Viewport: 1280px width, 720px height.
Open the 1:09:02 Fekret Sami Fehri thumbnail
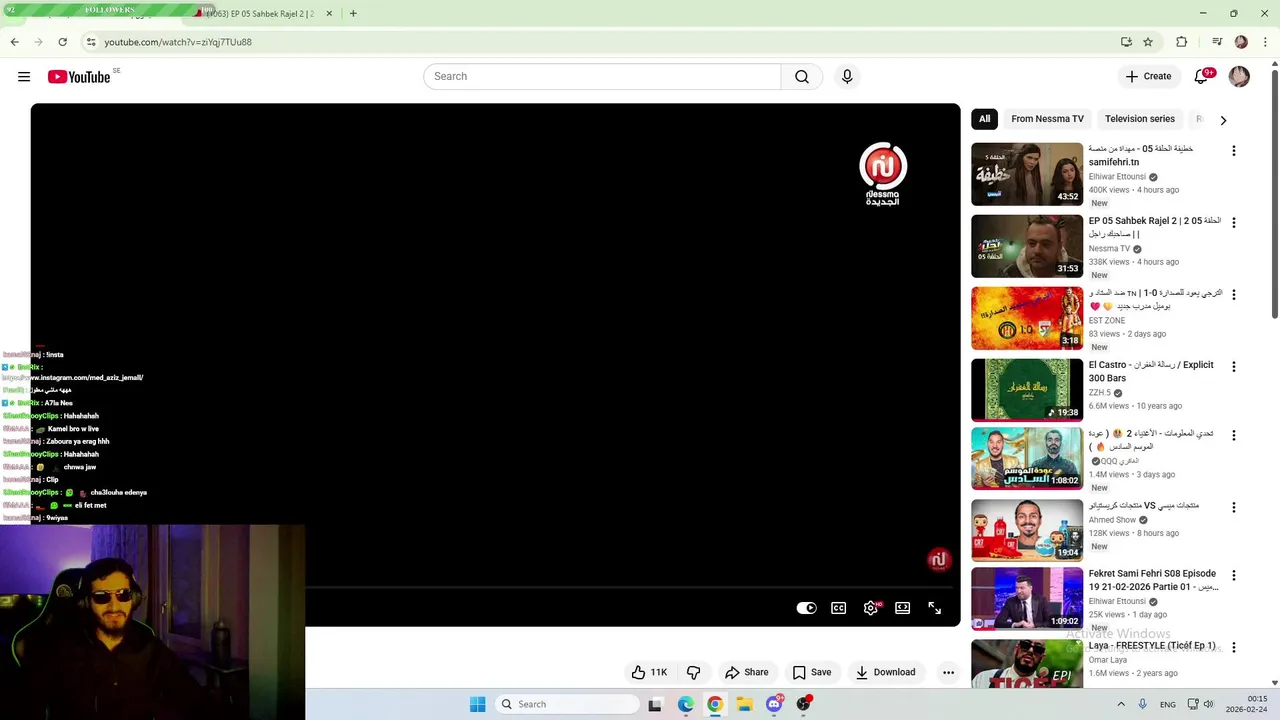[x=1027, y=599]
